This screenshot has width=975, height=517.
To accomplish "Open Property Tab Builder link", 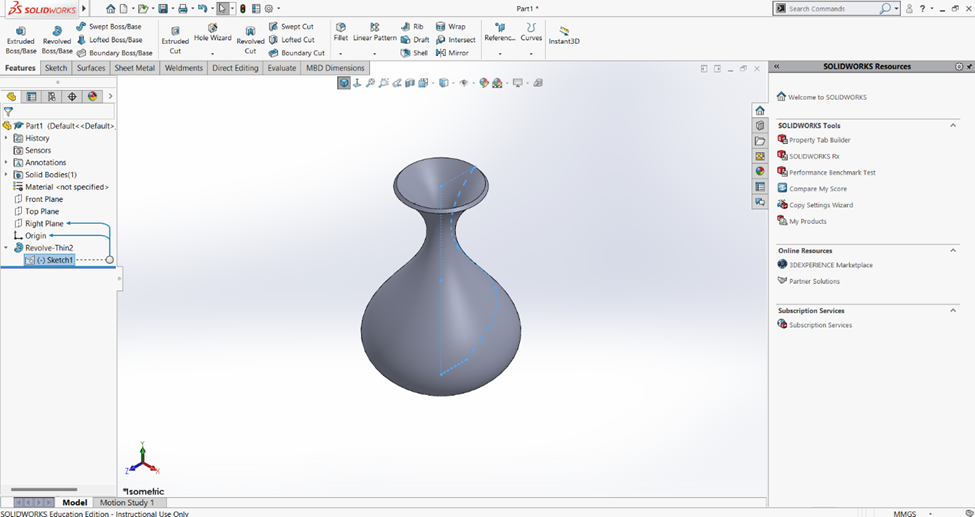I will coord(813,140).
